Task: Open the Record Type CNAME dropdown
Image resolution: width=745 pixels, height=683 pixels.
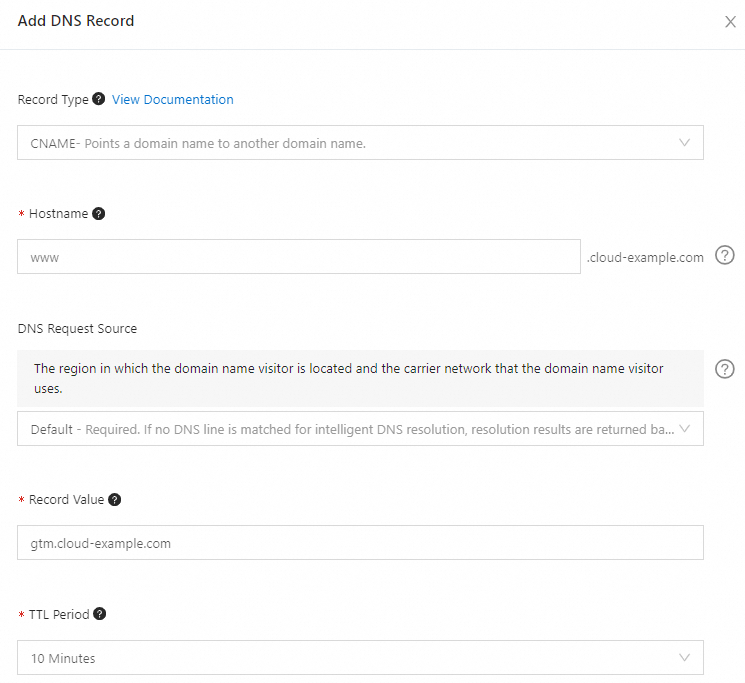Action: pyautogui.click(x=360, y=143)
